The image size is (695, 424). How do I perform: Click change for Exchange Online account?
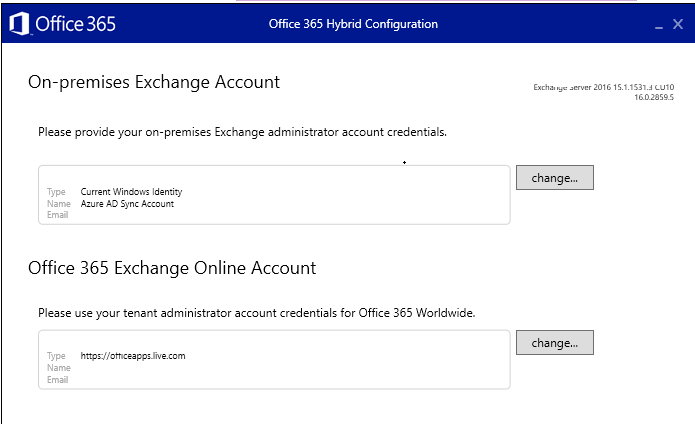pyautogui.click(x=554, y=342)
